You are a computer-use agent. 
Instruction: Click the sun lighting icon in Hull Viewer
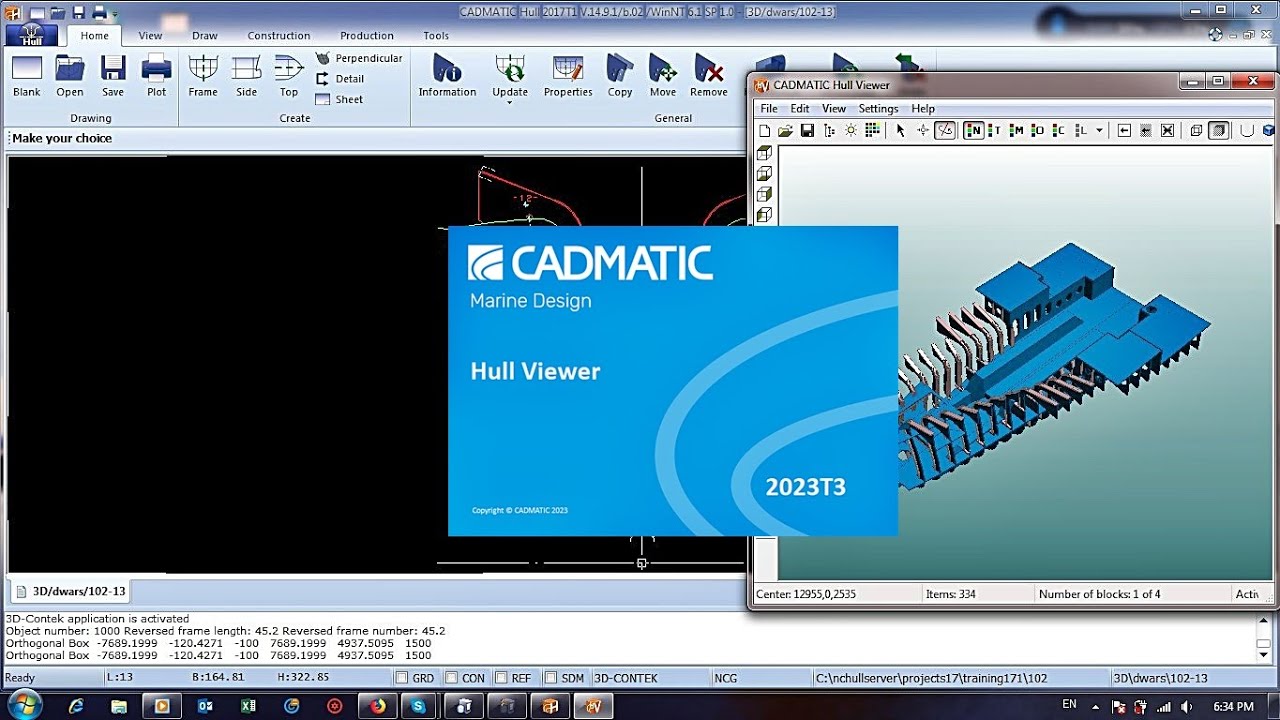pyautogui.click(x=851, y=130)
